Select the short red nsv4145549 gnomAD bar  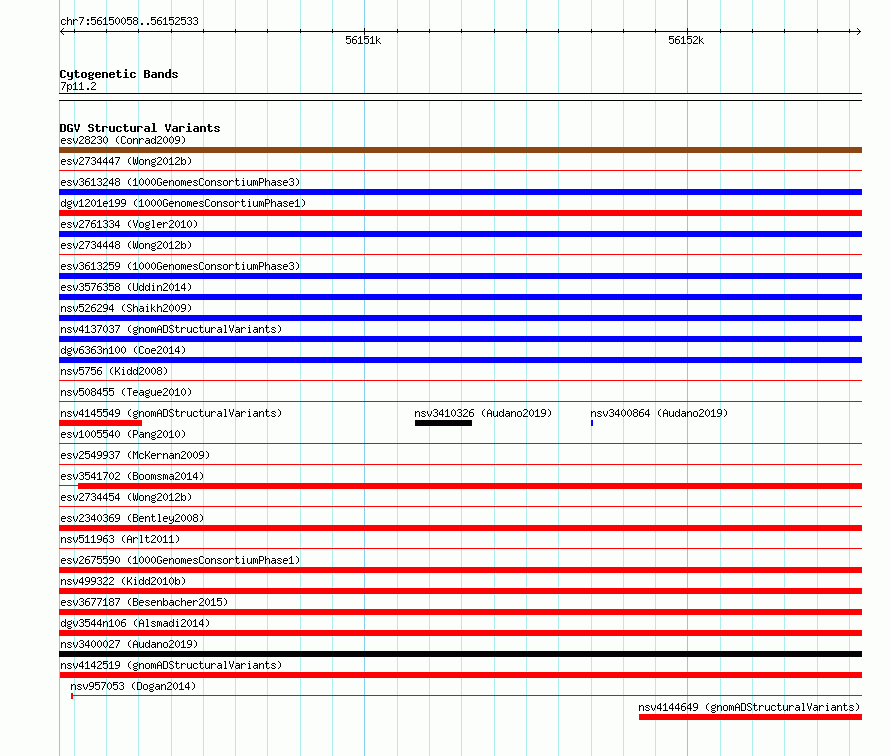point(100,423)
